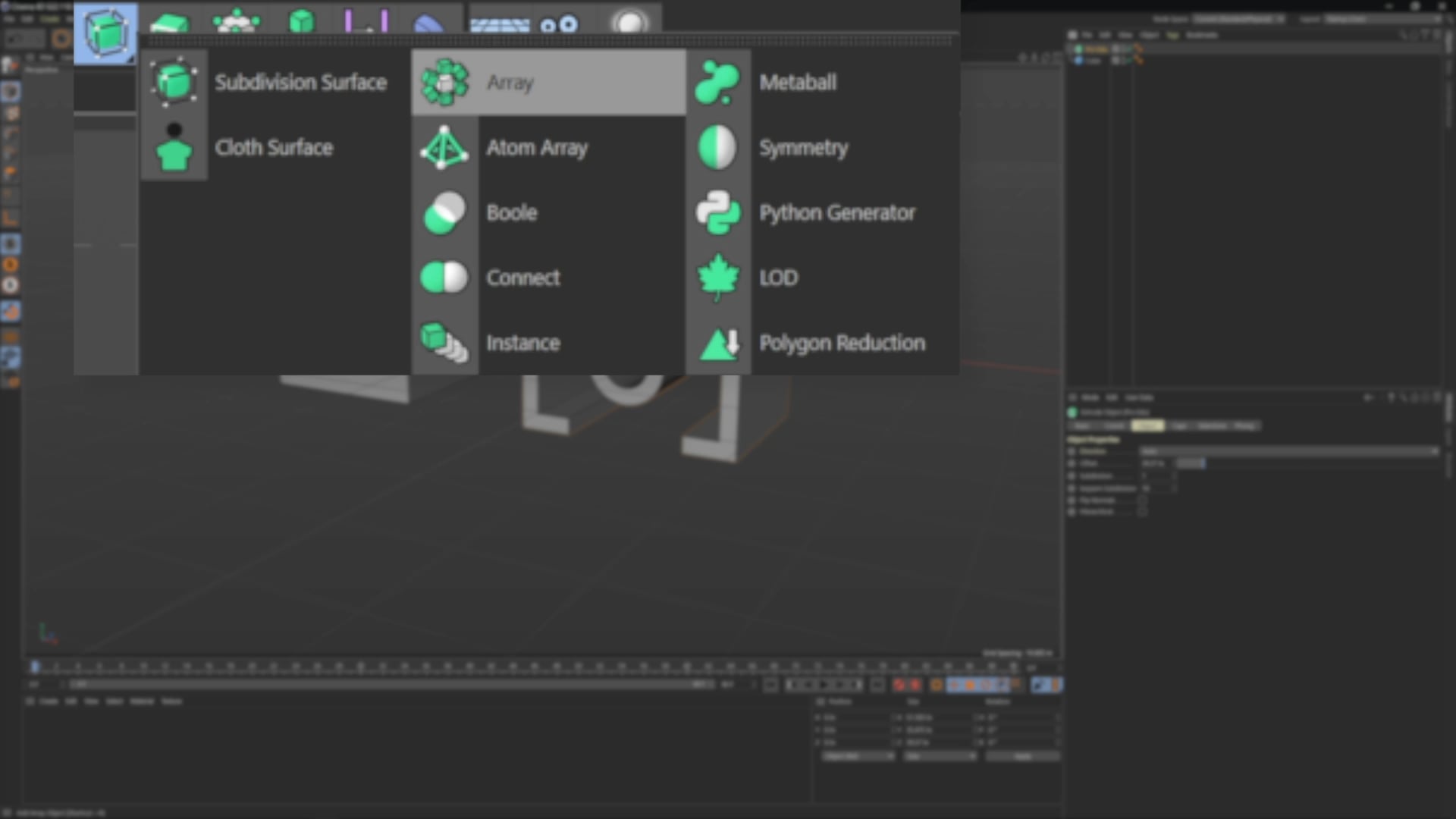Create an Instance object
Screen dimensions: 1456x819
point(548,343)
